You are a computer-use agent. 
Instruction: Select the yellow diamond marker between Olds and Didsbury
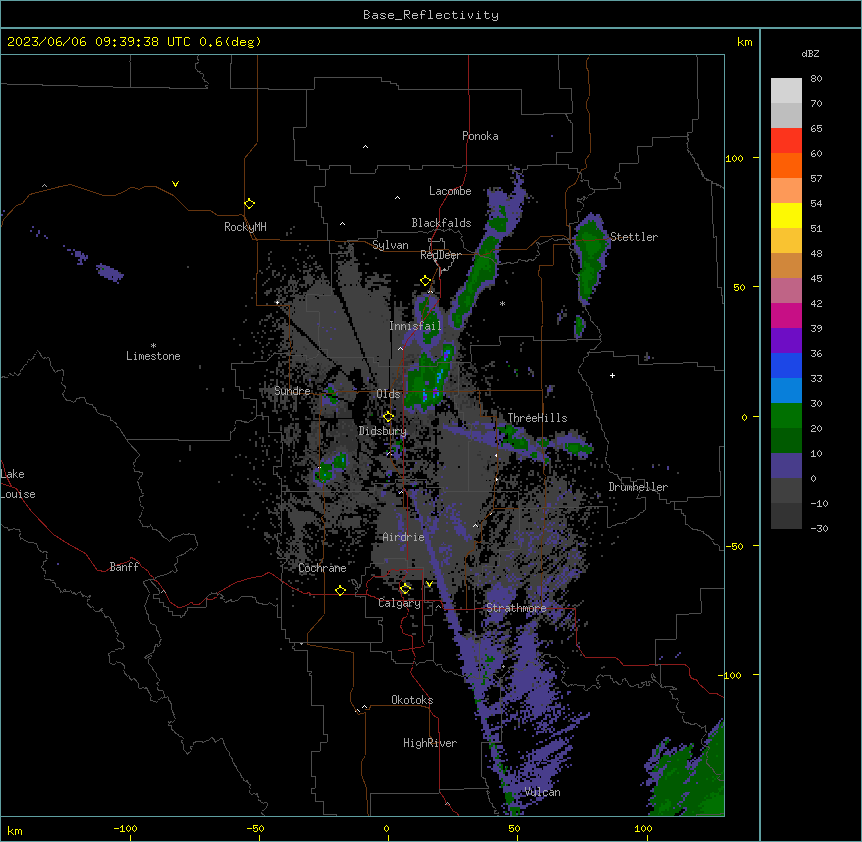pyautogui.click(x=388, y=417)
